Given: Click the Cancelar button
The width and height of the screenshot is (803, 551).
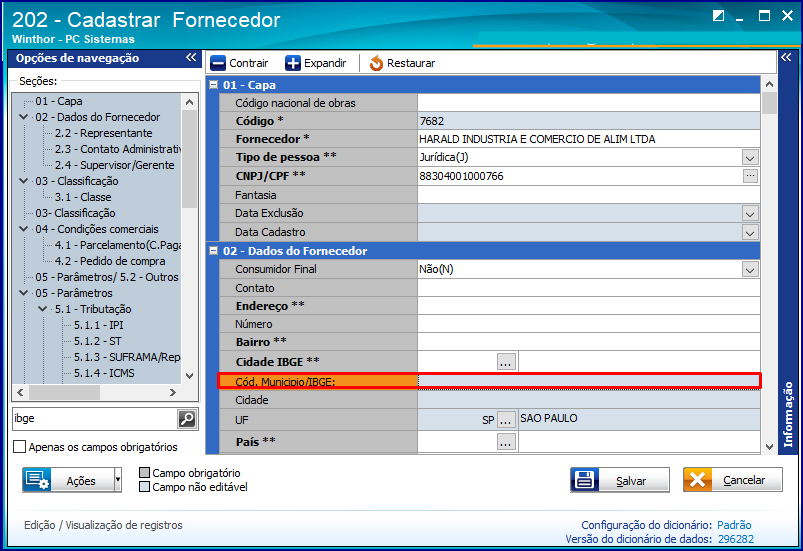Looking at the screenshot, I should (733, 480).
